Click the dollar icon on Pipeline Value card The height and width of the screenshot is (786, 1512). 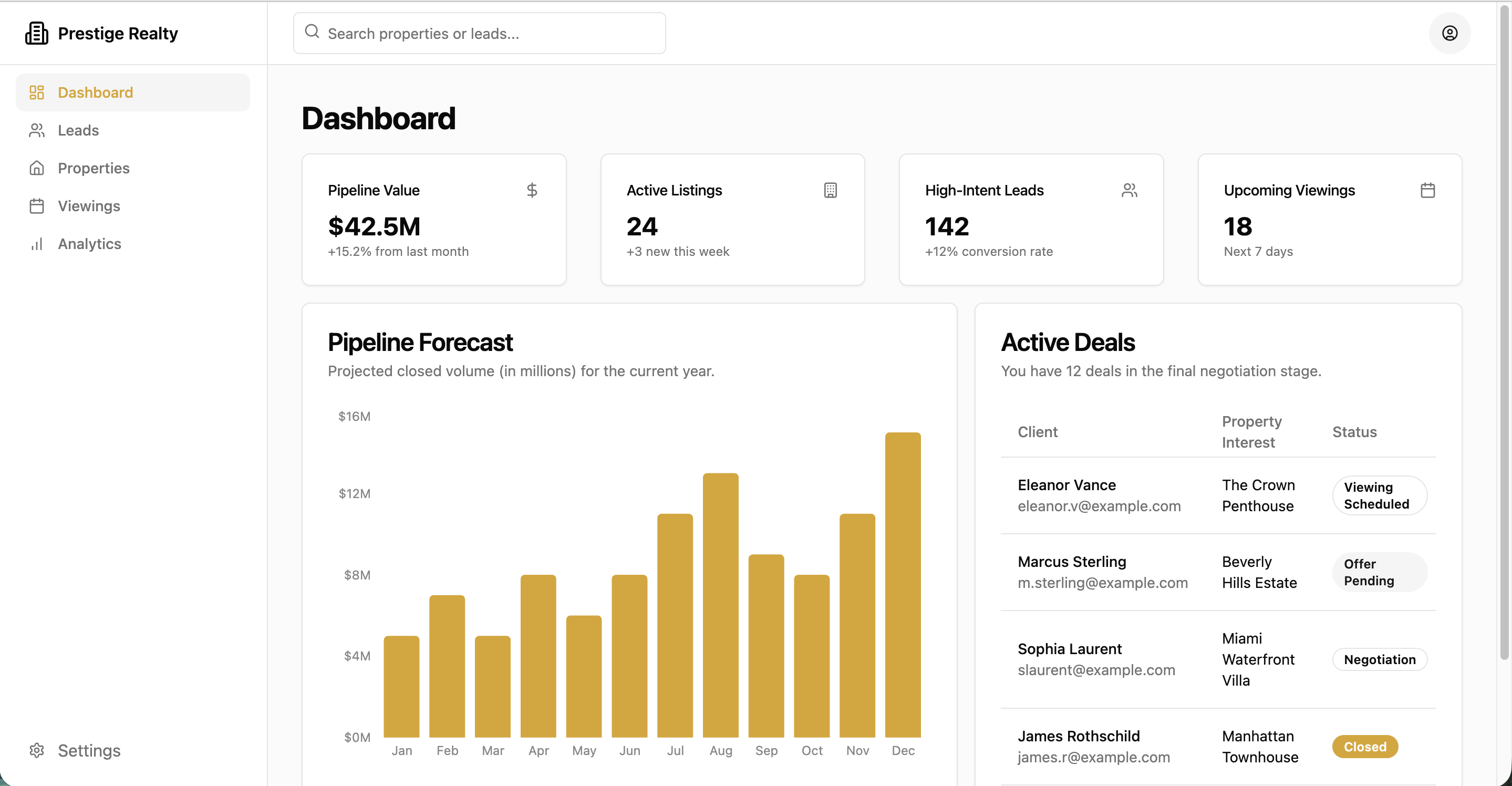click(x=532, y=190)
